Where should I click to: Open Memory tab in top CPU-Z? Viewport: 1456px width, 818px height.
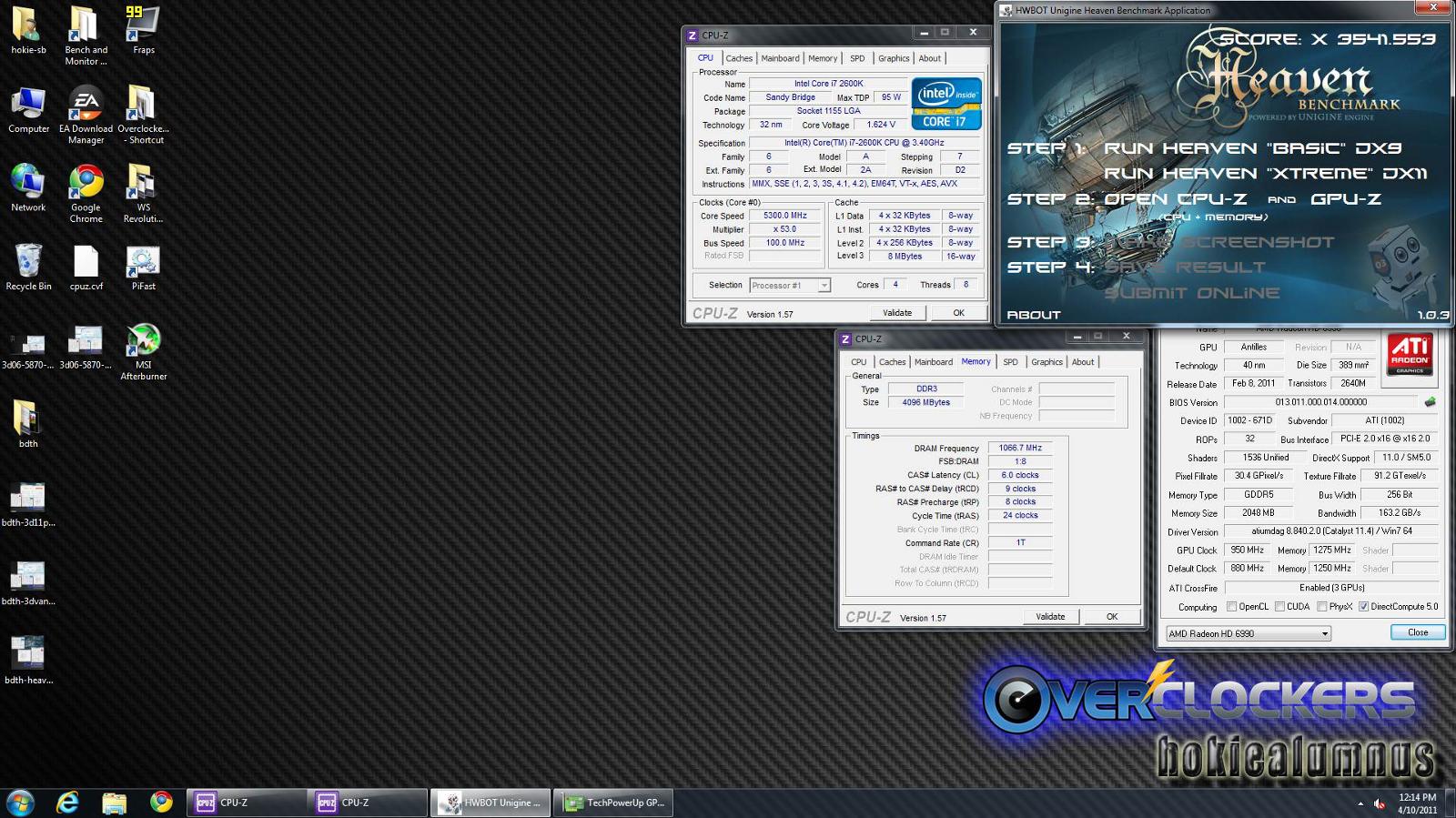click(x=823, y=58)
